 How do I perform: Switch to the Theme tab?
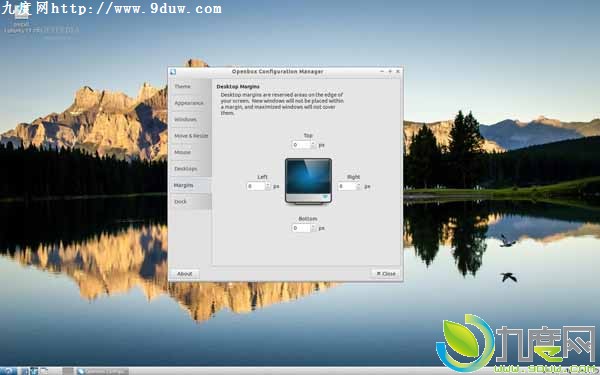(x=190, y=86)
